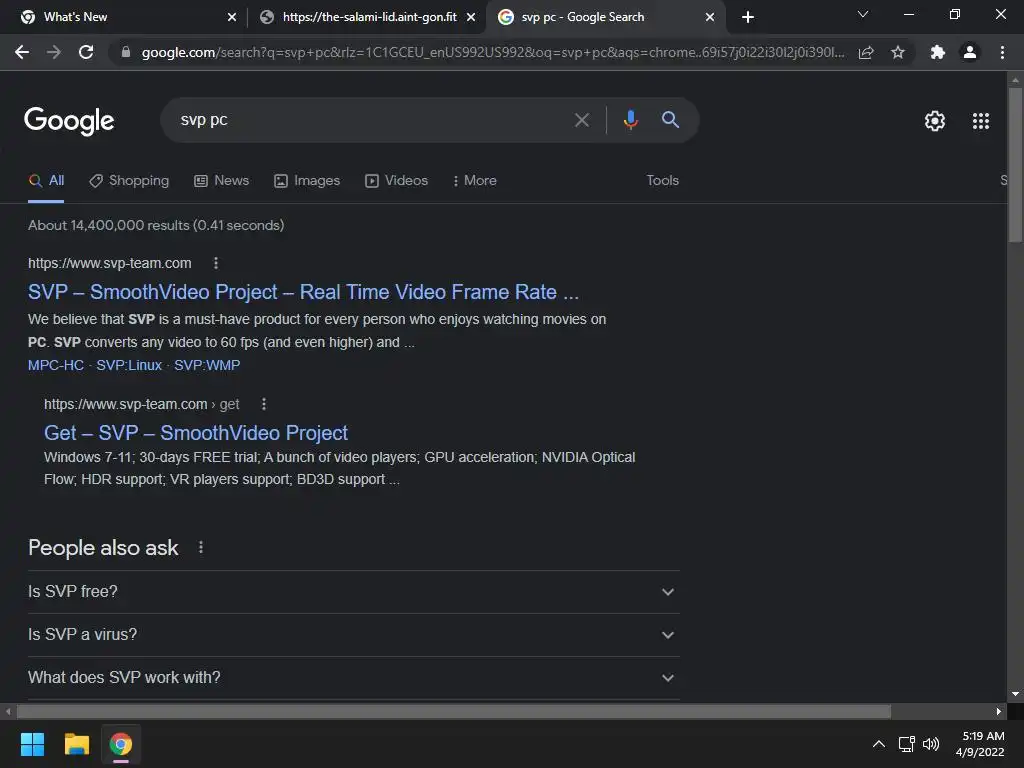This screenshot has width=1024, height=768.
Task: Open options for svp-team.com first result
Action: point(216,263)
